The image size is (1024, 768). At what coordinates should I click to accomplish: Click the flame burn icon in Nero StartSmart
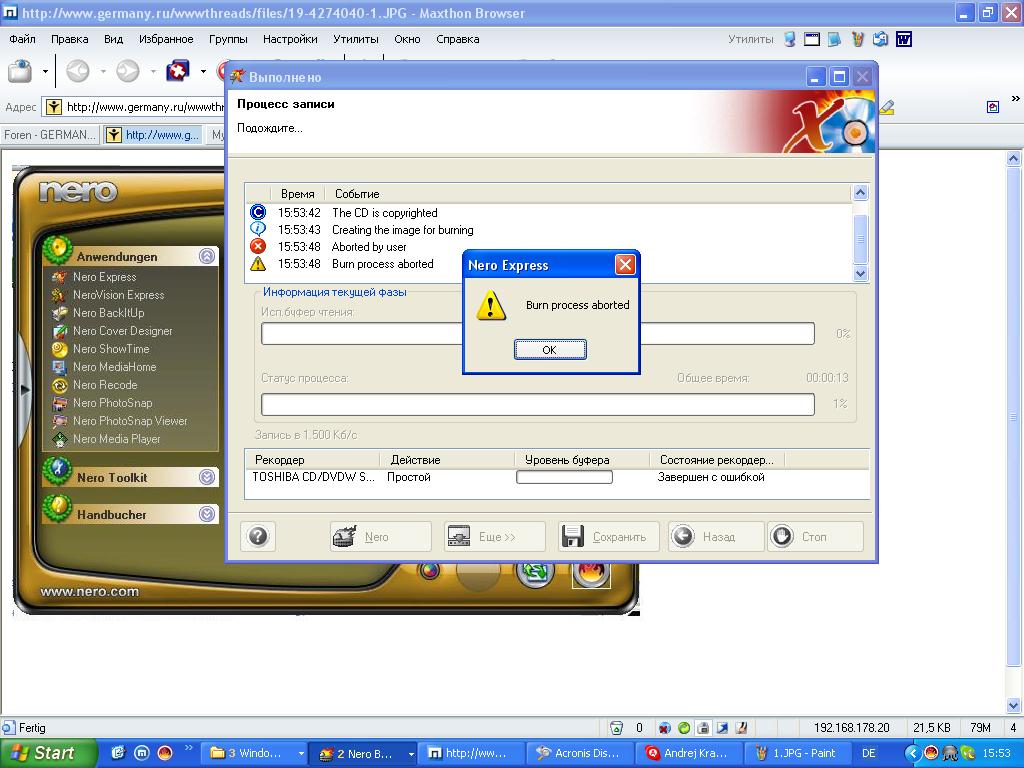click(591, 575)
